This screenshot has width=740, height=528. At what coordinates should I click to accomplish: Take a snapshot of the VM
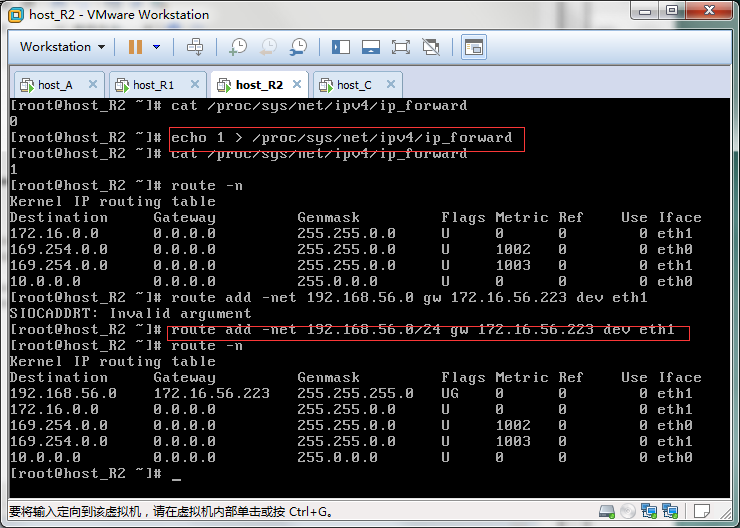[x=238, y=47]
